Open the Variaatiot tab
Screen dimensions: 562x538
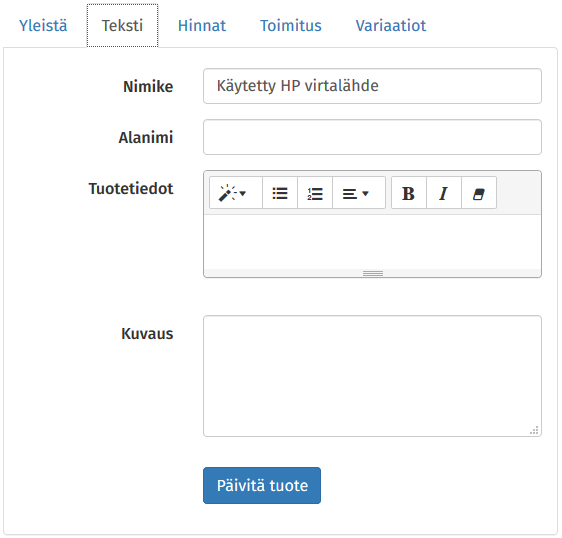click(x=391, y=26)
